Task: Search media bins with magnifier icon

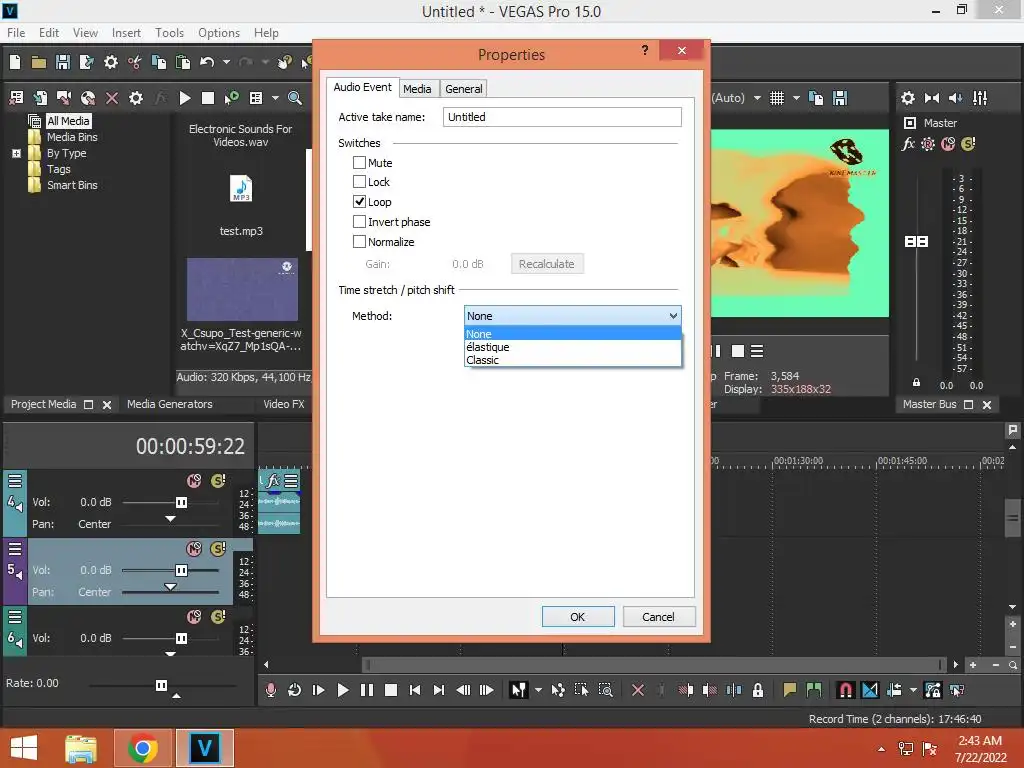Action: (x=295, y=98)
